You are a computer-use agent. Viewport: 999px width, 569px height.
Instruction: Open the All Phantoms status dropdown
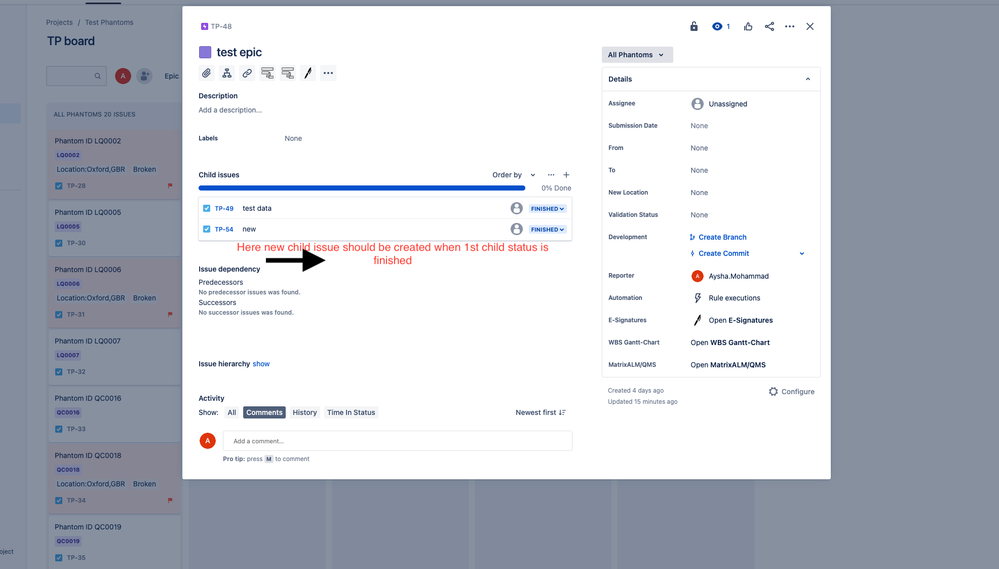tap(637, 55)
